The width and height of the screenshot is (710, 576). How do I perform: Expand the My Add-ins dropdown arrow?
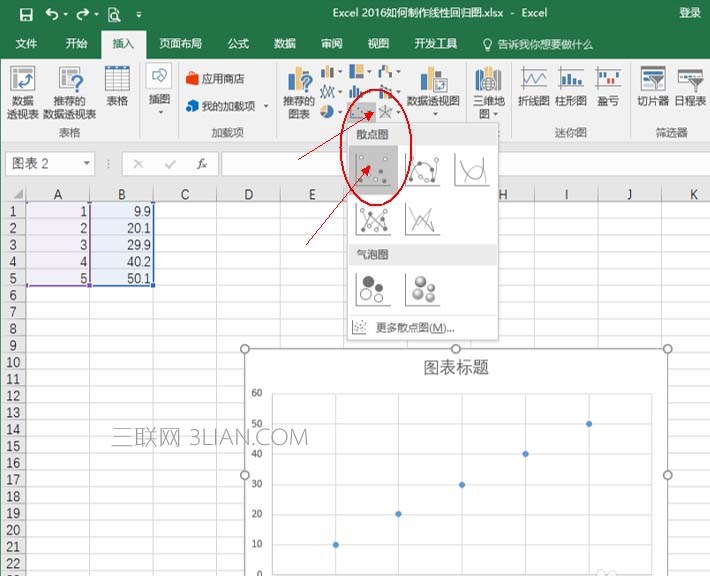(x=266, y=106)
